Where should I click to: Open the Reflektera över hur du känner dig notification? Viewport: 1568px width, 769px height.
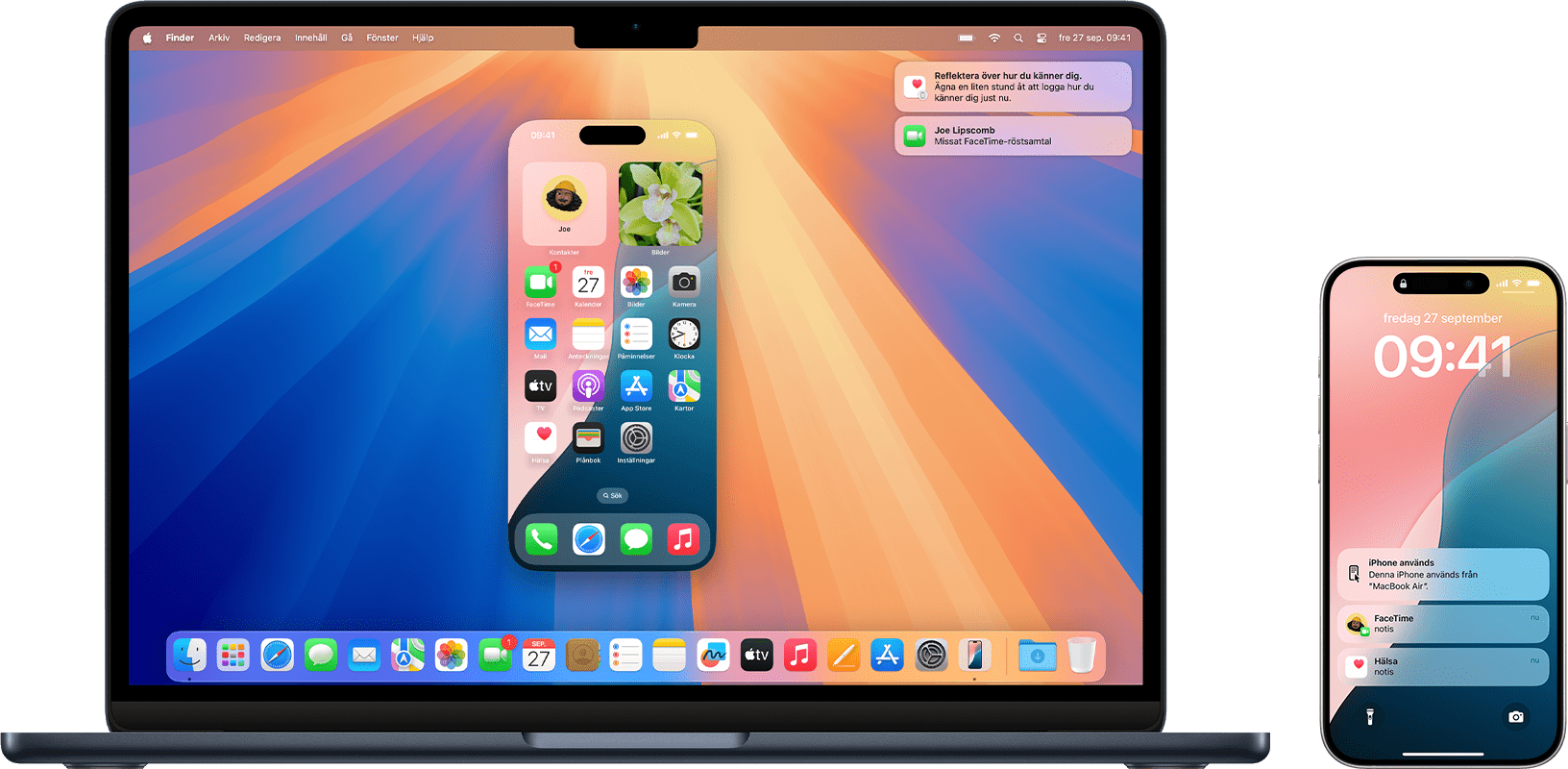click(1013, 87)
